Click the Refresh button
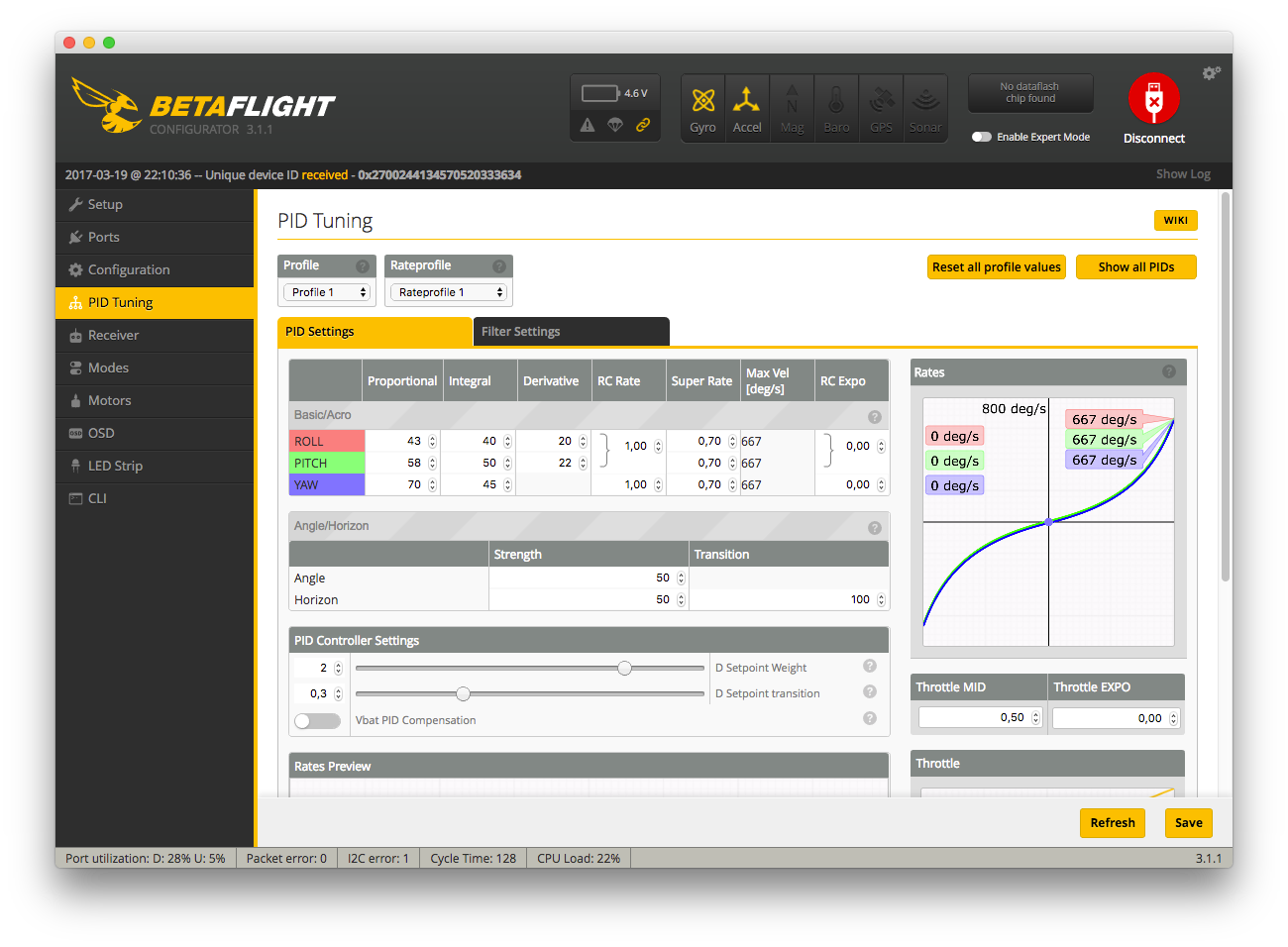This screenshot has height=947, width=1288. click(x=1113, y=823)
